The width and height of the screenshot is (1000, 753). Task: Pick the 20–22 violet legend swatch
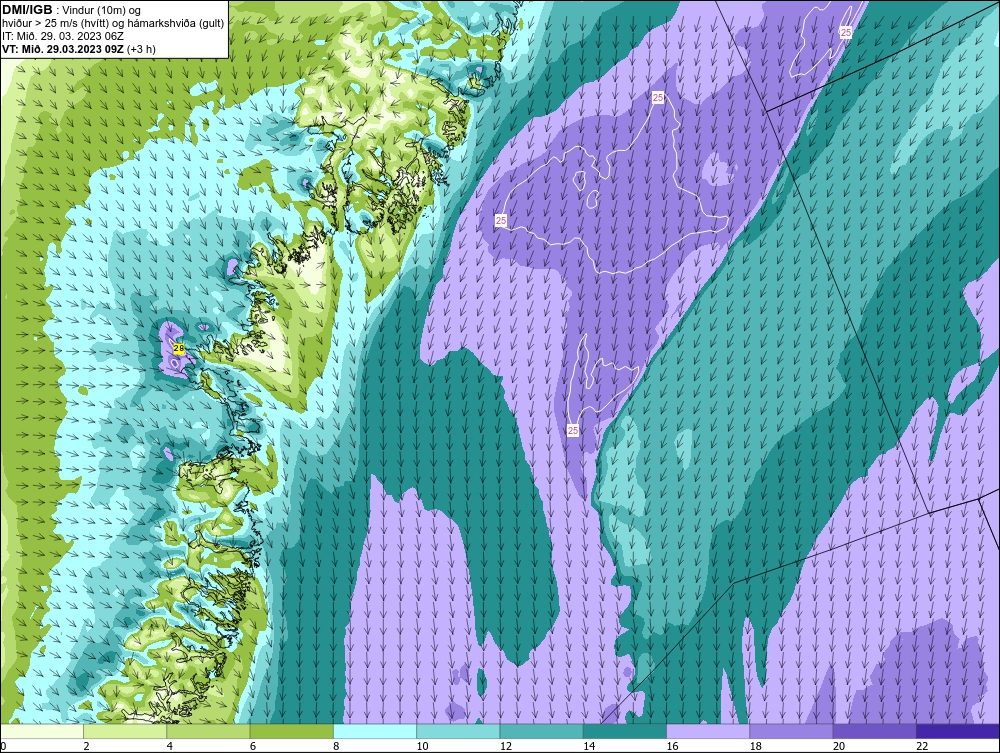click(874, 731)
